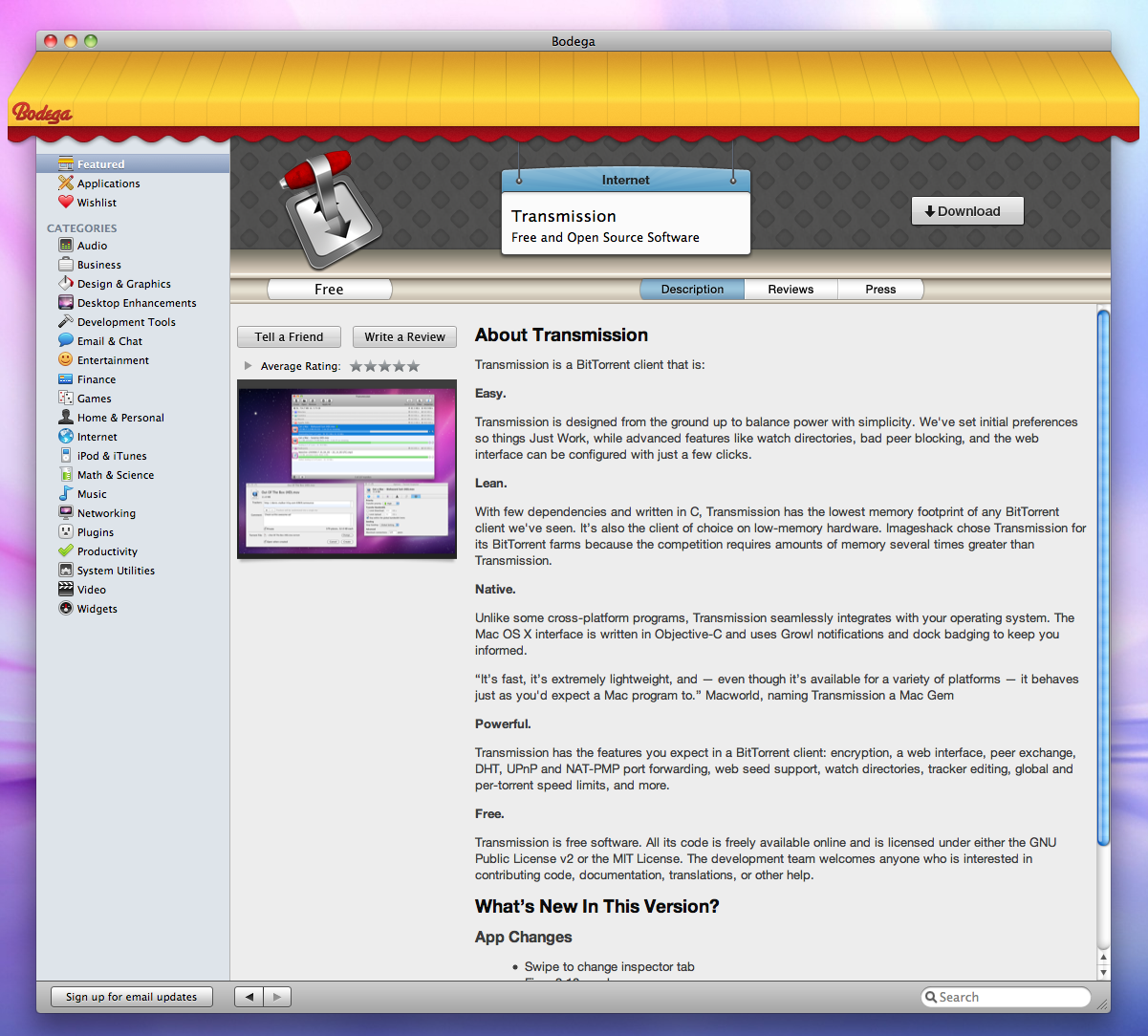This screenshot has height=1036, width=1148.
Task: Click the Desktop Enhancements icon
Action: point(66,303)
